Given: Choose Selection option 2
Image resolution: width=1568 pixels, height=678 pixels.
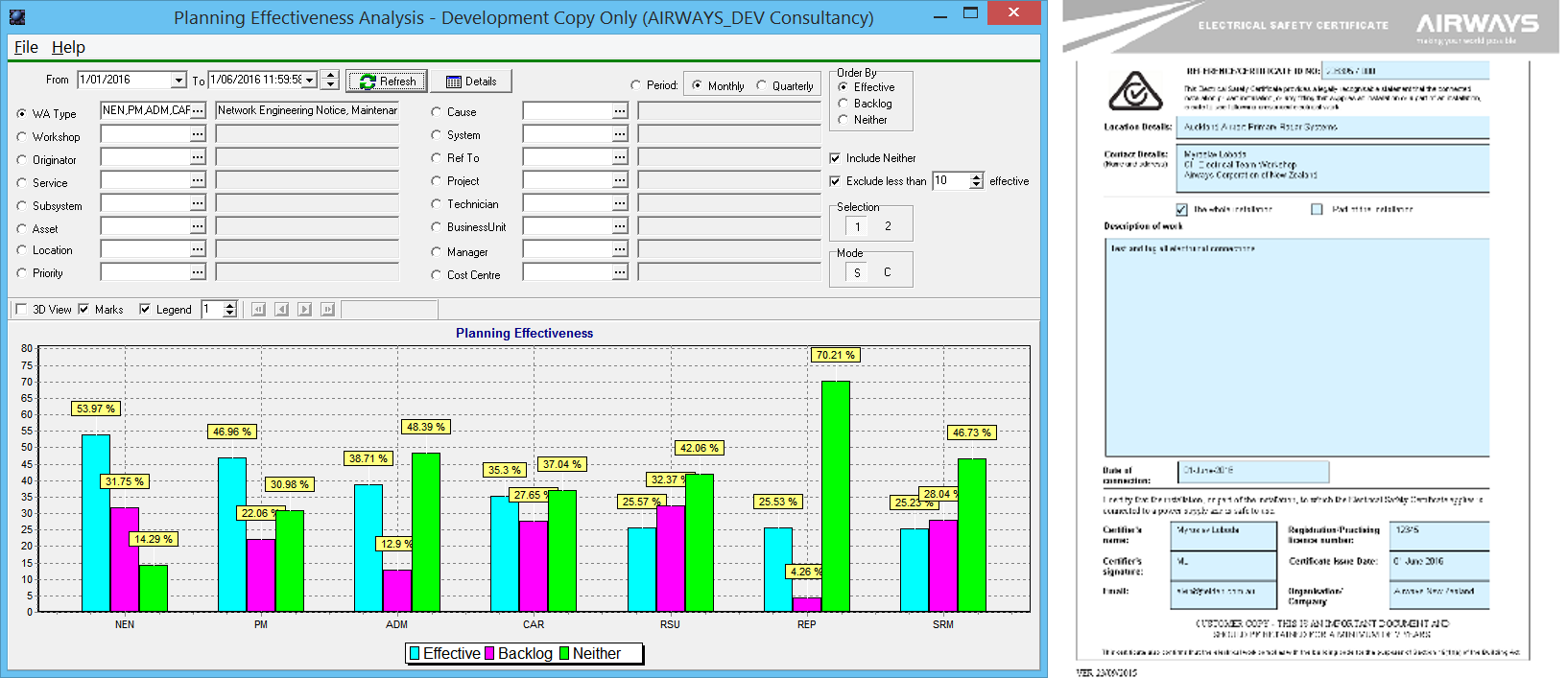Looking at the screenshot, I should click(x=888, y=226).
